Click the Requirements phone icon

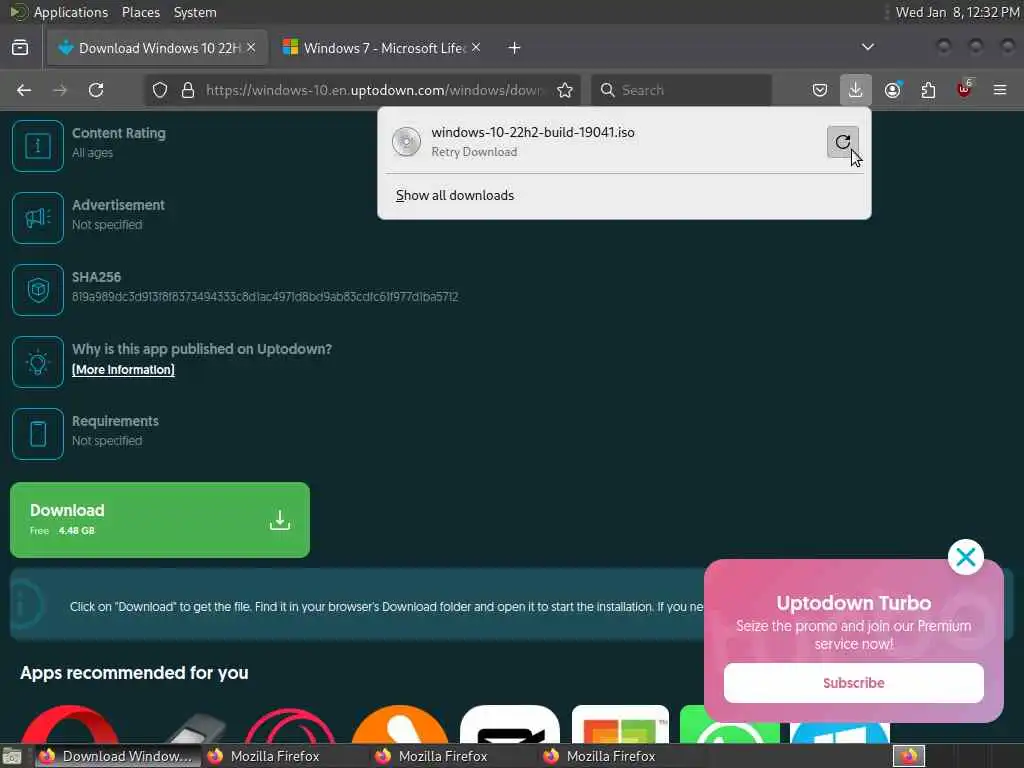click(x=38, y=434)
